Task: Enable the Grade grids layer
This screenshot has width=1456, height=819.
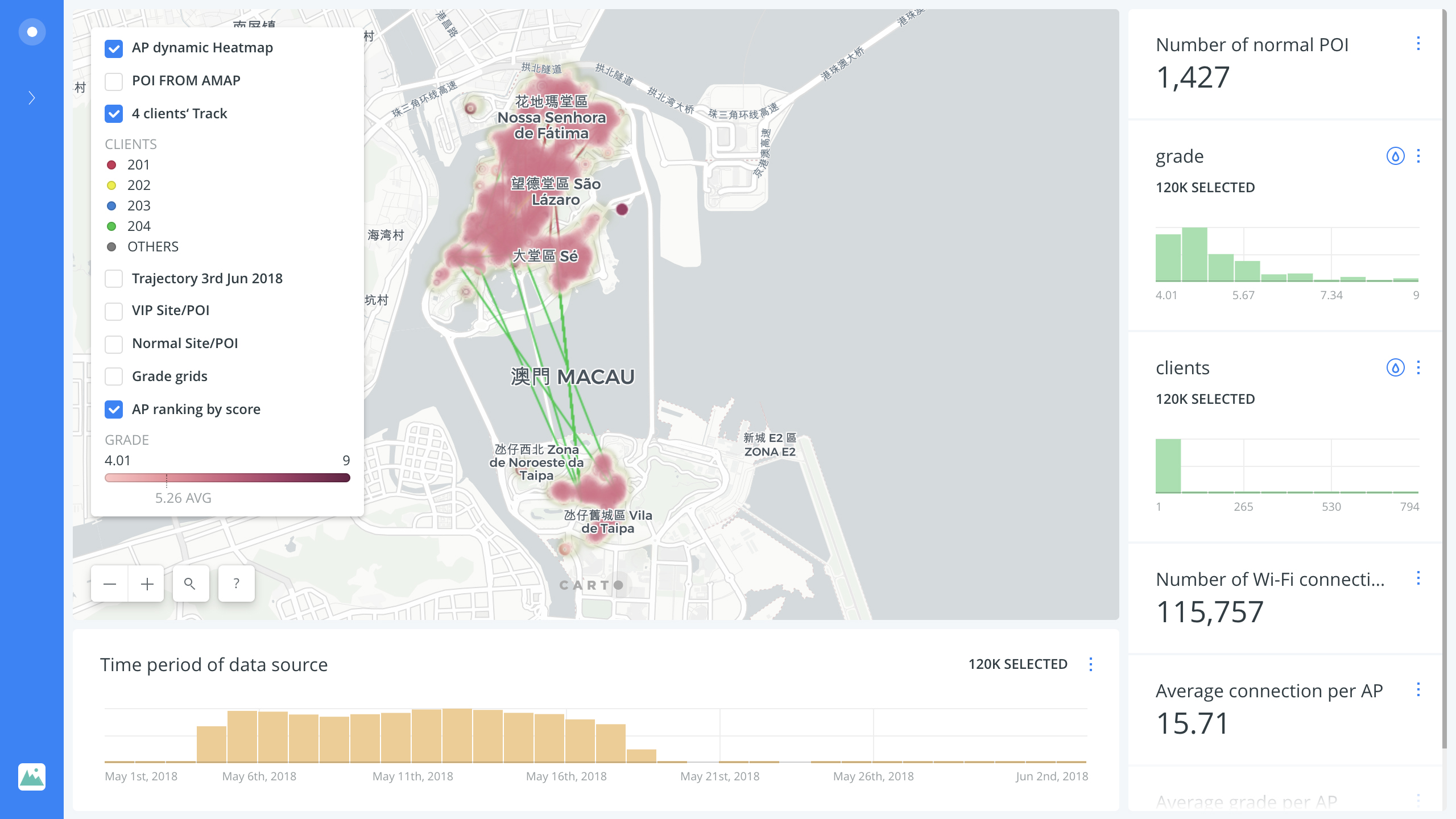Action: pos(114,377)
